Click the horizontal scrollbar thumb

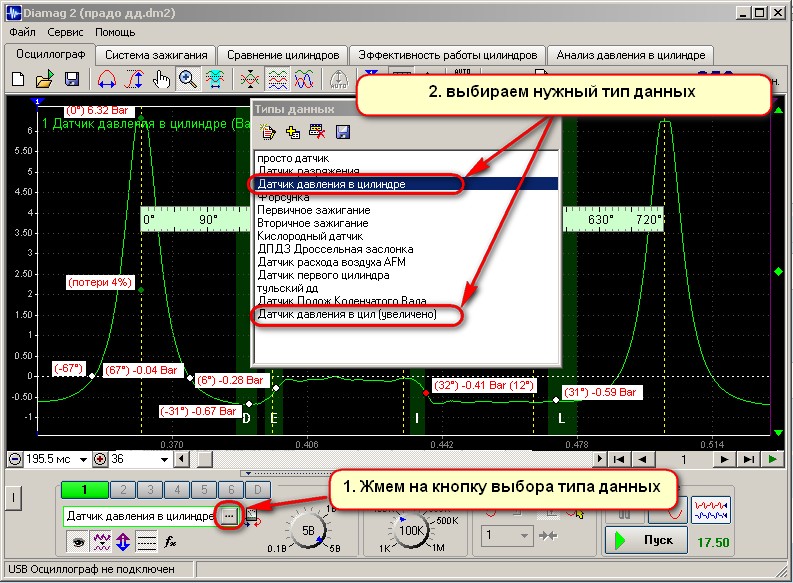[x=204, y=460]
